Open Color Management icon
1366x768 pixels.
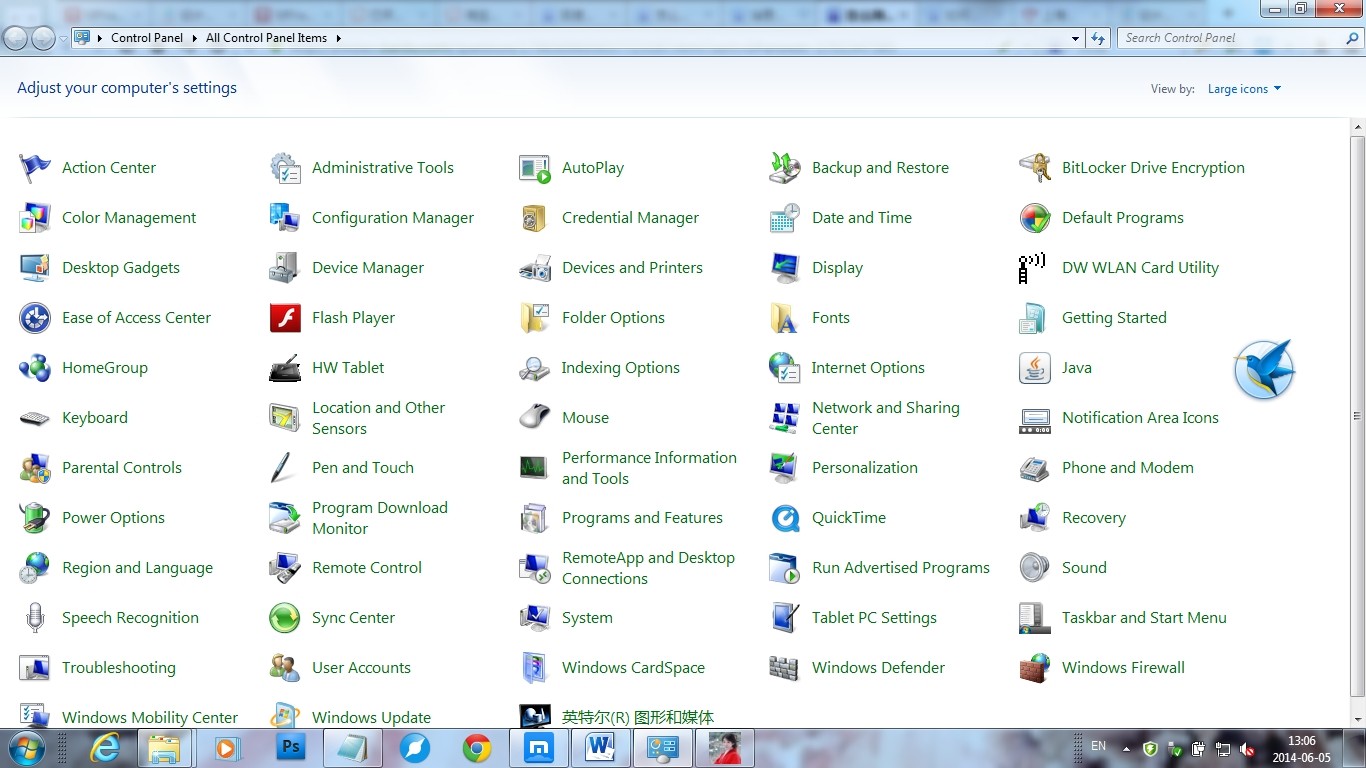pyautogui.click(x=35, y=218)
